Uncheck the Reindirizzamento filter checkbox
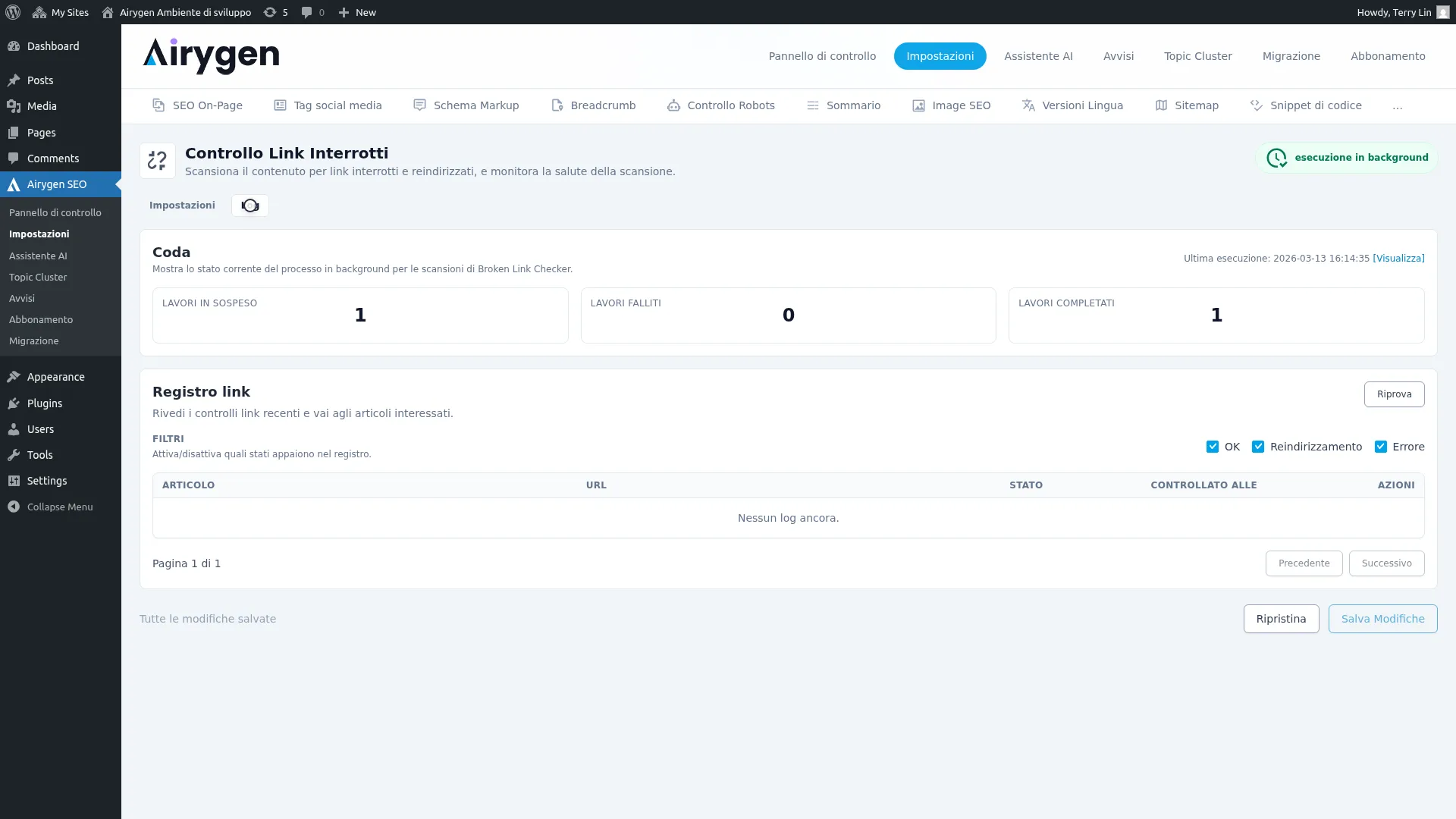 [x=1257, y=447]
